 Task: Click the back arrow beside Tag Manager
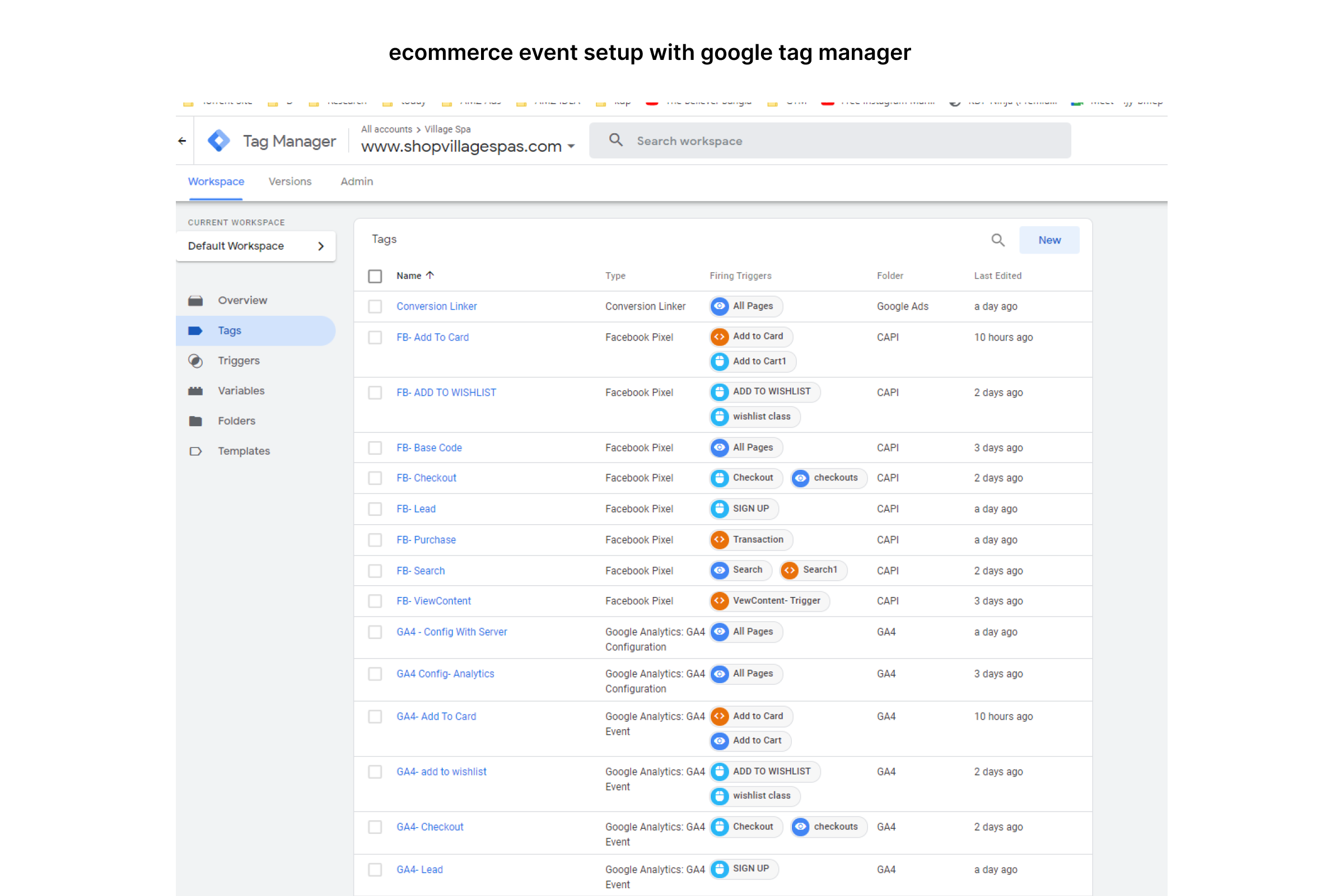click(x=183, y=141)
